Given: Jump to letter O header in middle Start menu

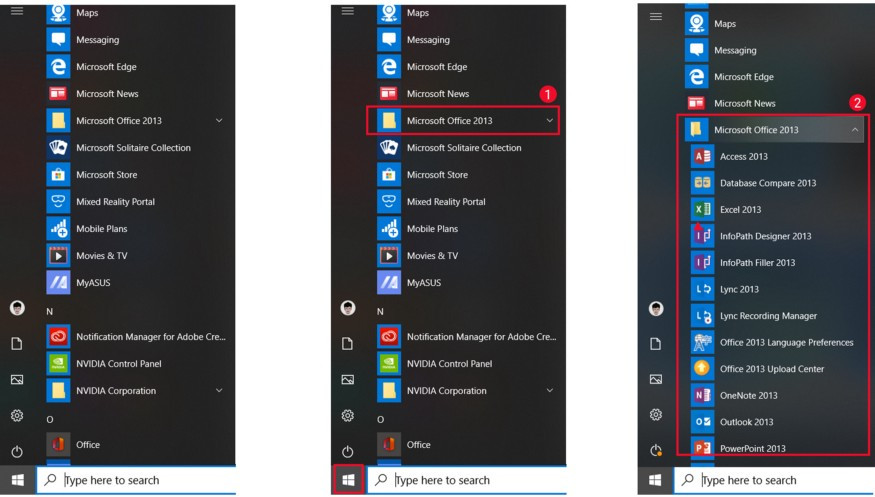Looking at the screenshot, I should [381, 419].
